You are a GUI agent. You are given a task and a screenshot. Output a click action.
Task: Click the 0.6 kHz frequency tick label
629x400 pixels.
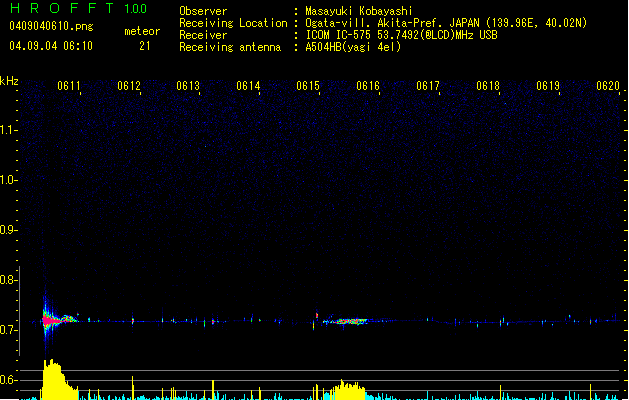(x=8, y=380)
